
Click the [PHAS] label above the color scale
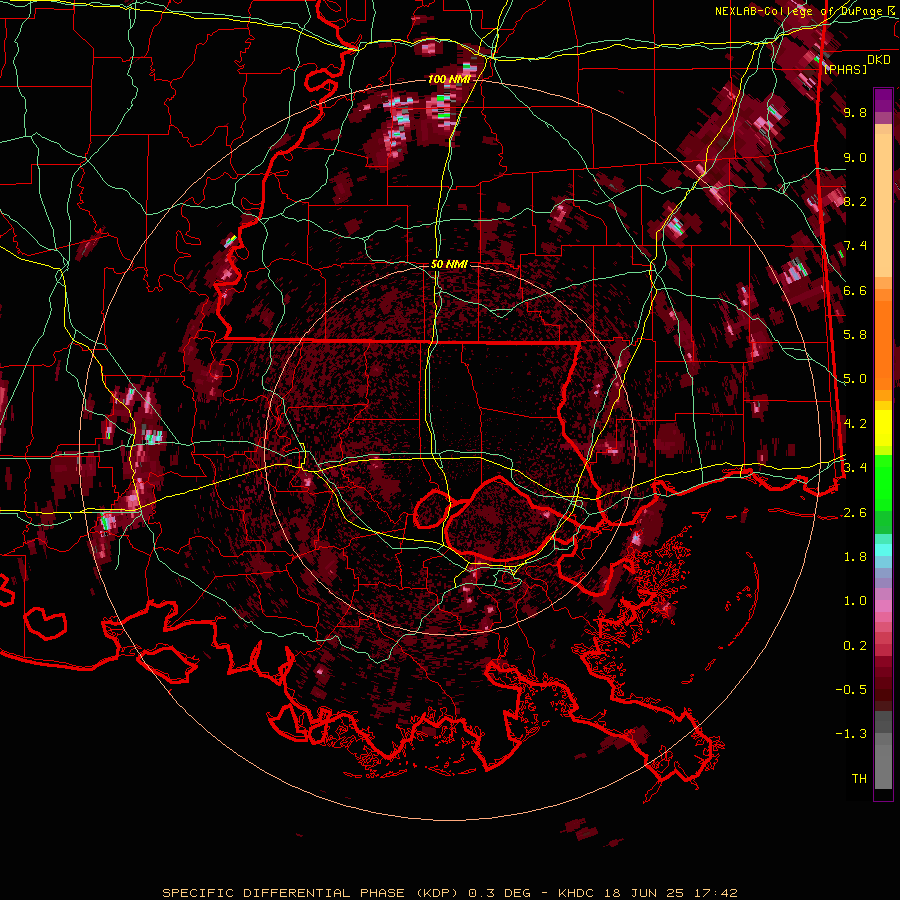[845, 69]
